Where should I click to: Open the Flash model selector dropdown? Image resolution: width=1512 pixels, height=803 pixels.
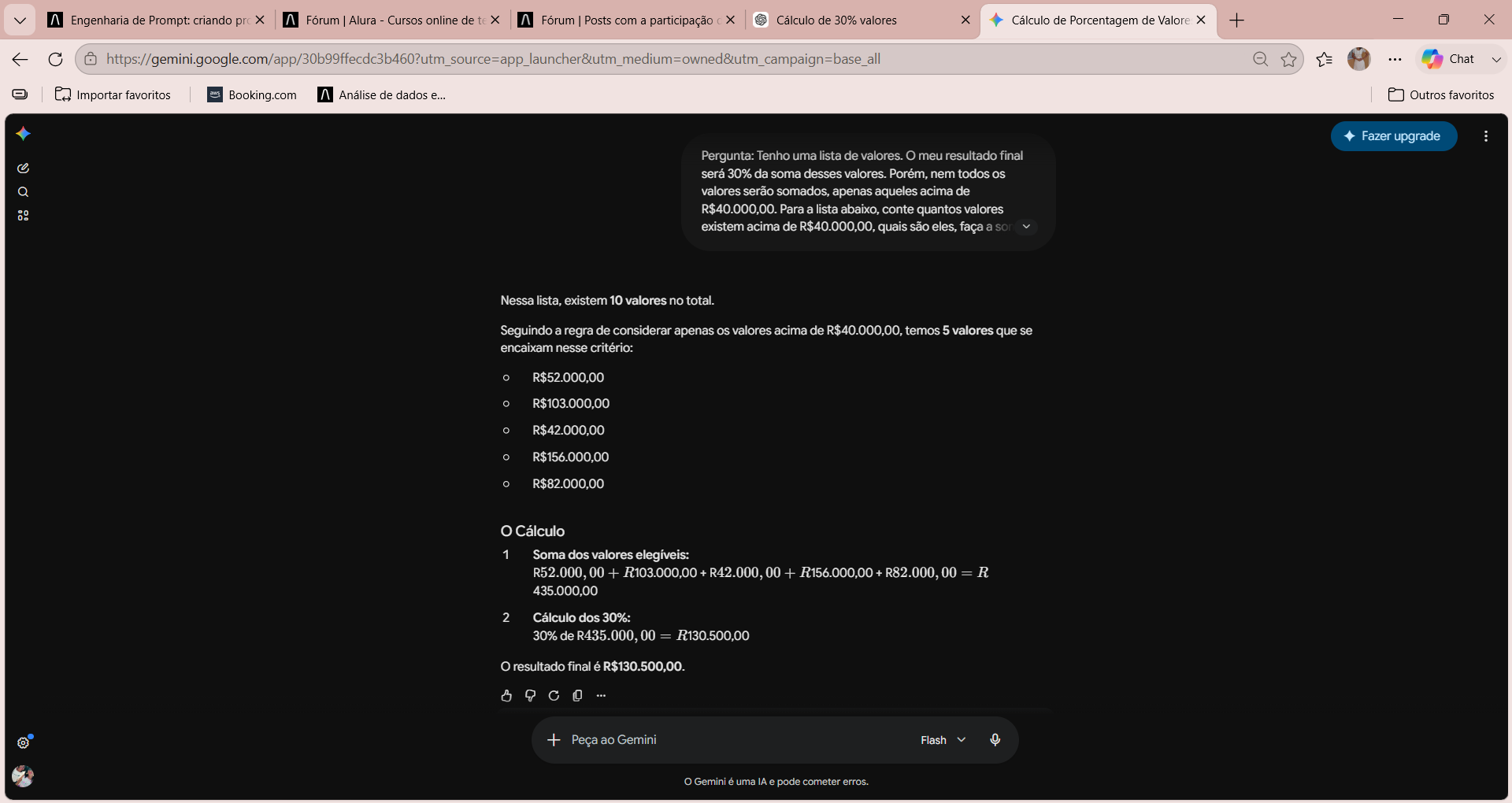pyautogui.click(x=943, y=740)
